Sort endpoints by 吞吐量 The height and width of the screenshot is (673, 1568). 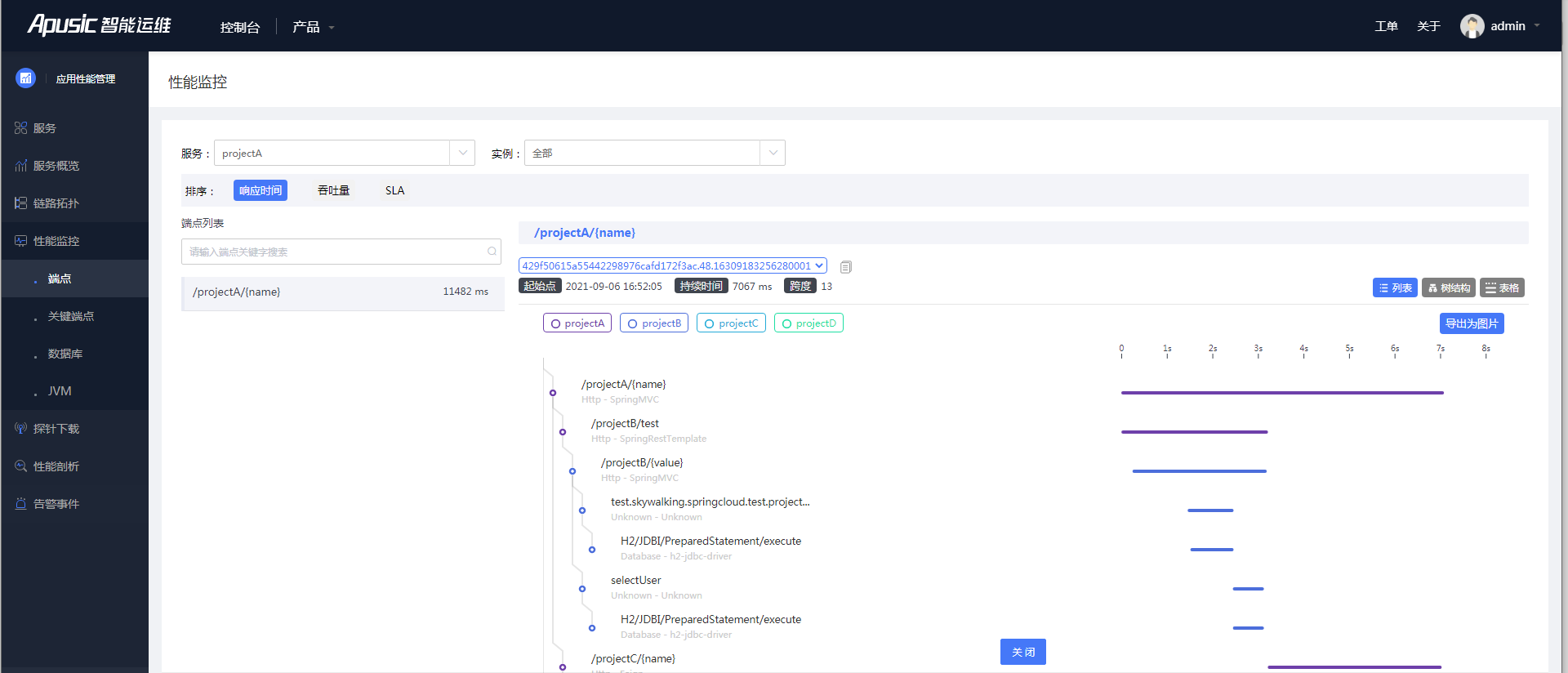click(x=333, y=190)
